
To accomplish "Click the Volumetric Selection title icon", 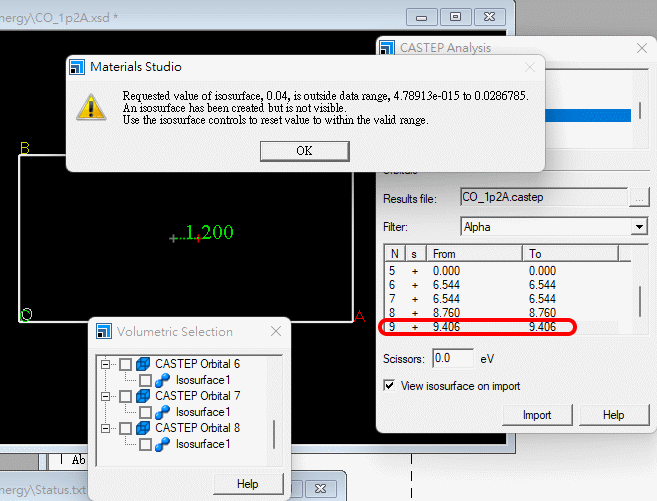I will 103,332.
